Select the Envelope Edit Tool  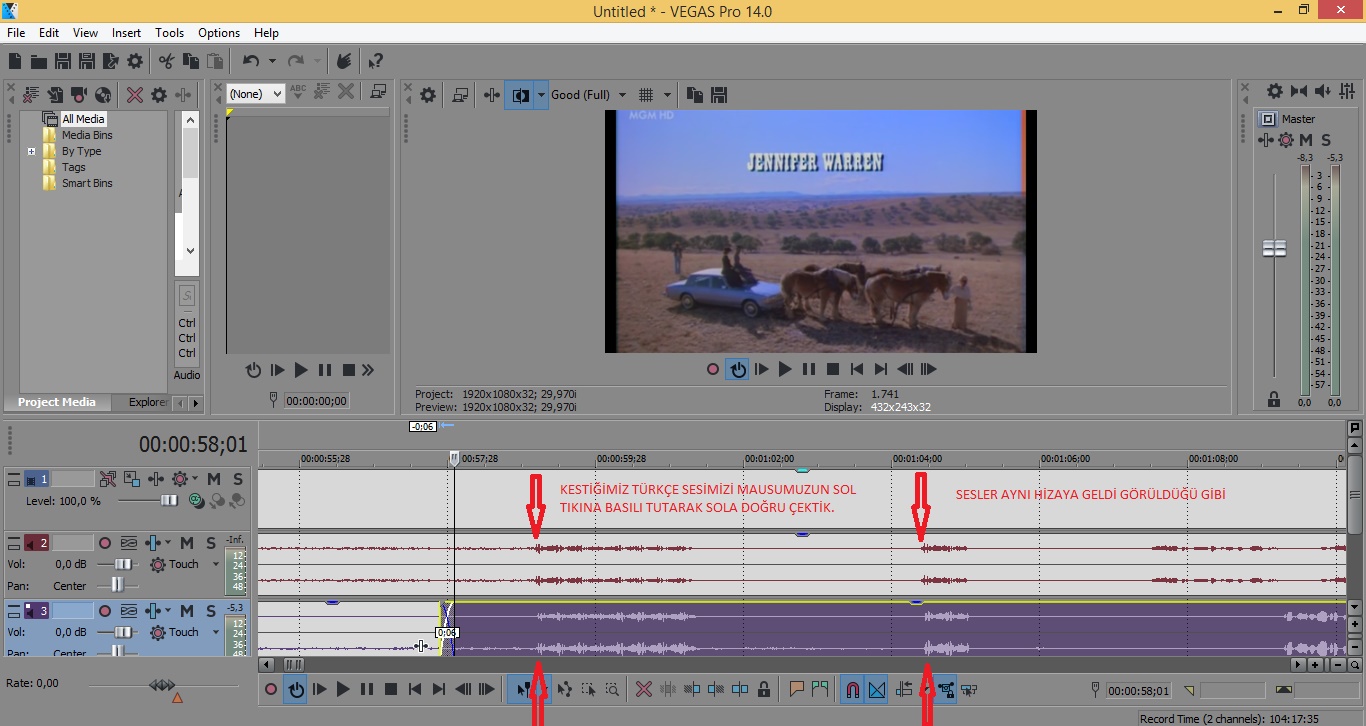point(565,689)
